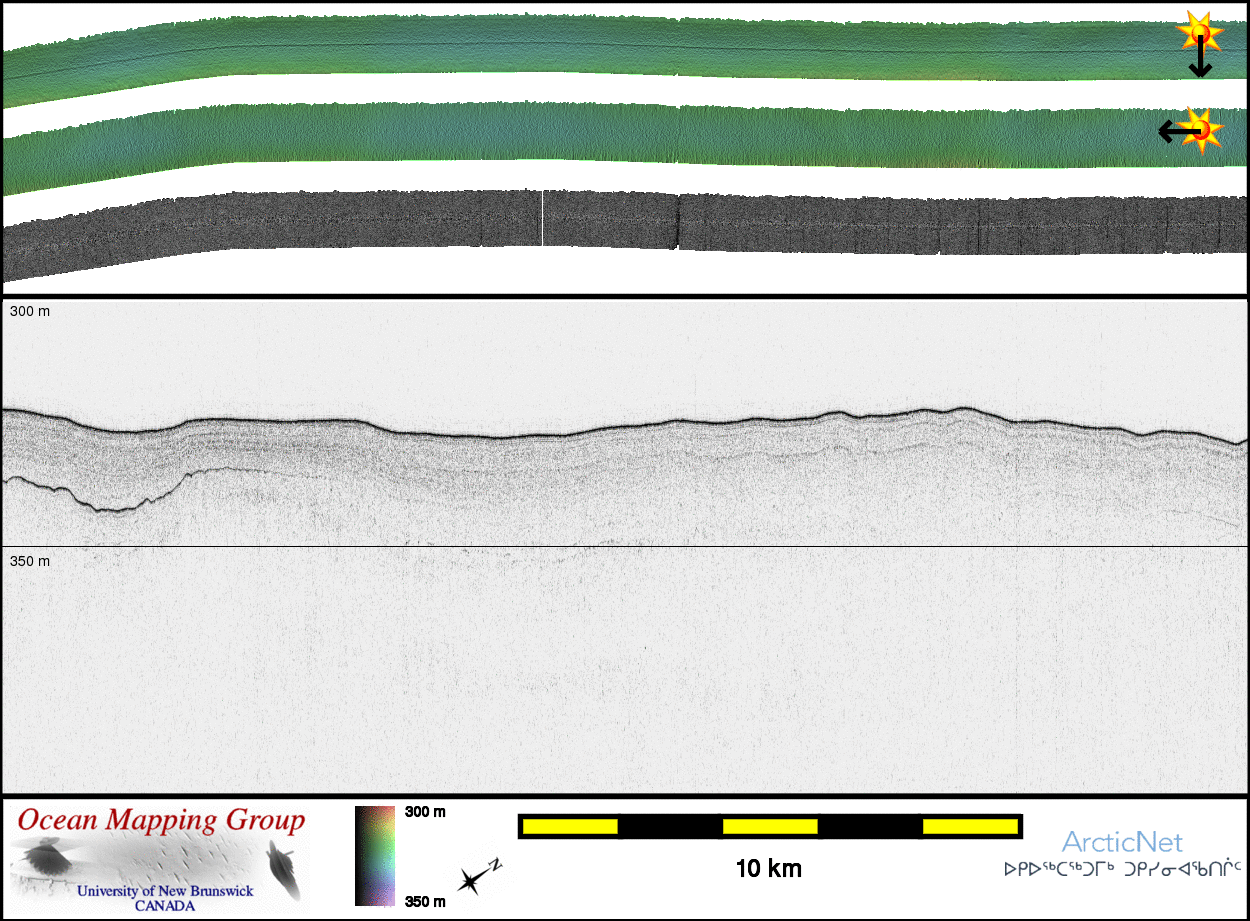This screenshot has height=921, width=1250.
Task: Click the 10 km scale label
Action: (768, 868)
